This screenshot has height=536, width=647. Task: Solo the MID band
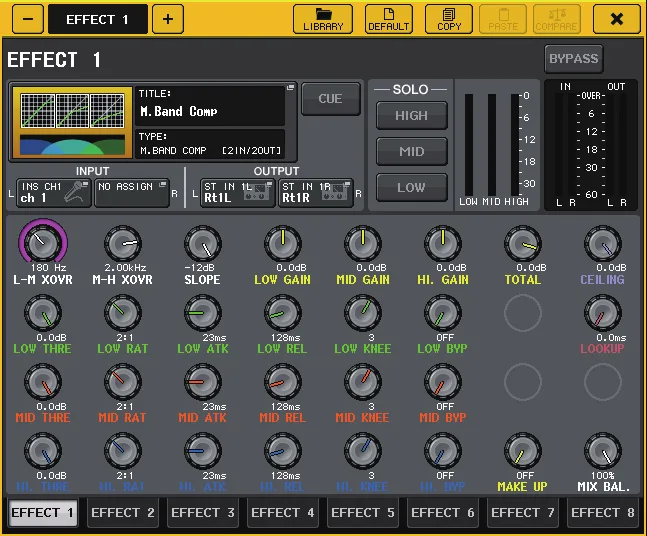[x=411, y=151]
